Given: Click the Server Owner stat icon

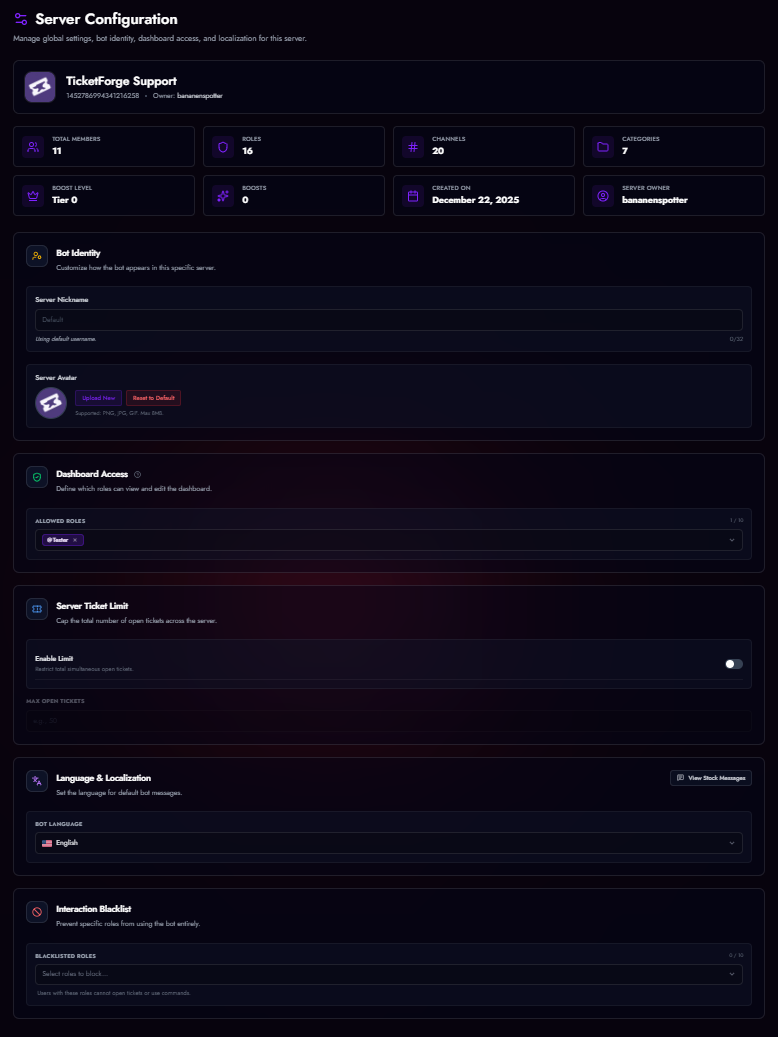Looking at the screenshot, I should tap(601, 196).
